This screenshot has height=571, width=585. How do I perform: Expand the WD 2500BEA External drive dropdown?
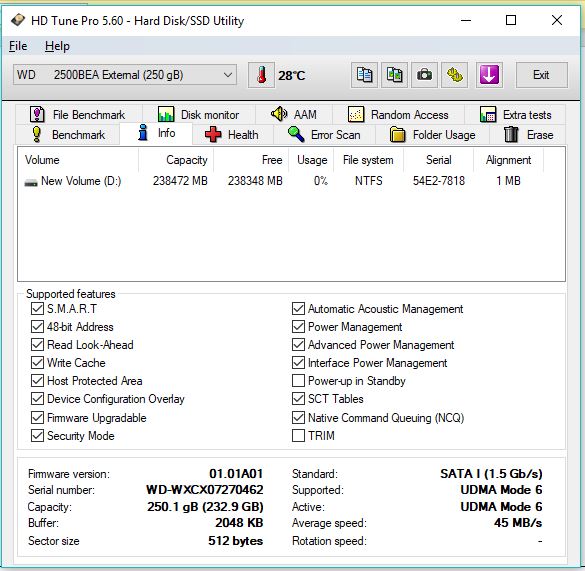125,75
